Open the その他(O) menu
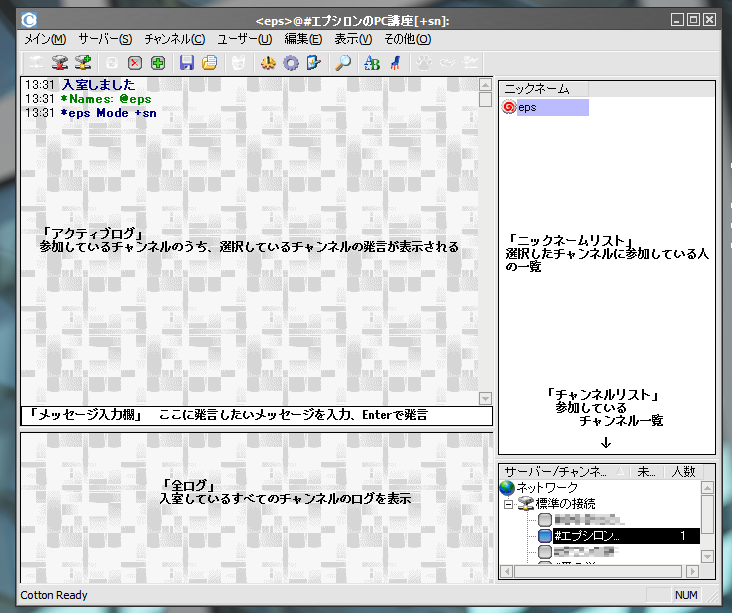 pos(407,39)
